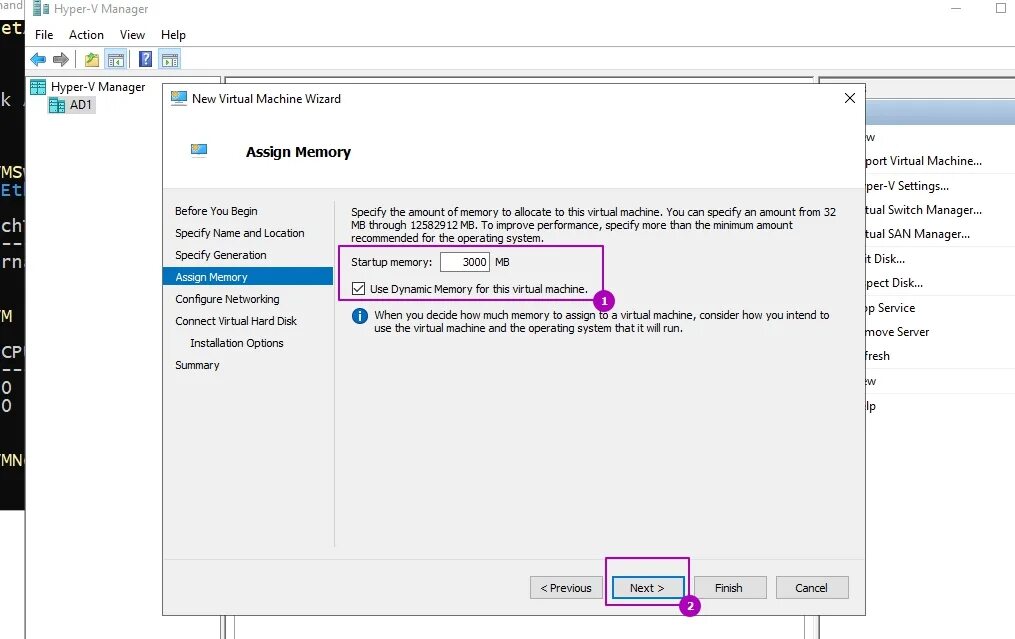Go to Installation Options step

(x=237, y=343)
